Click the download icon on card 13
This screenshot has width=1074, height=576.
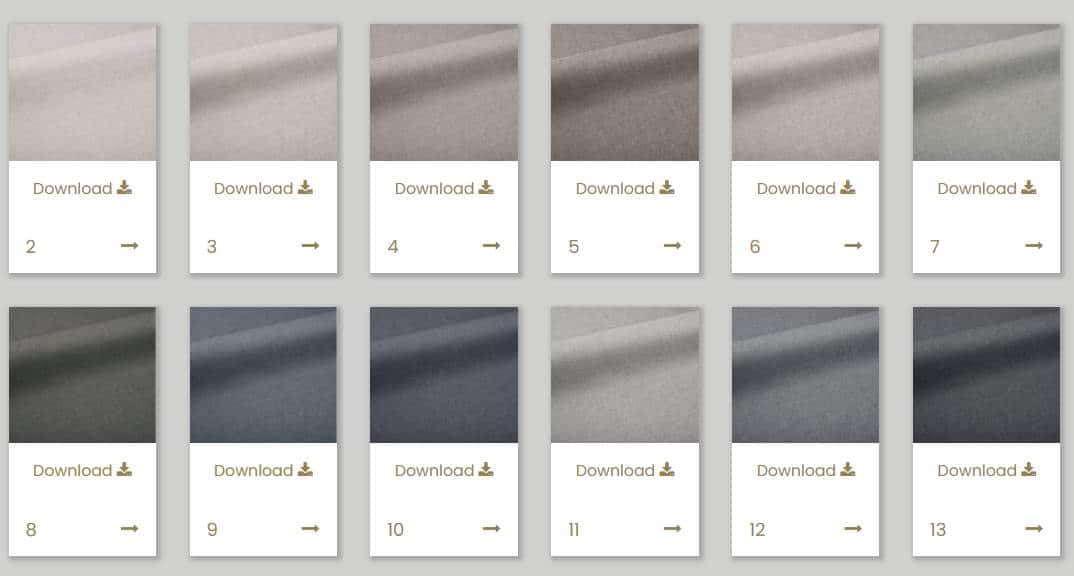1028,469
